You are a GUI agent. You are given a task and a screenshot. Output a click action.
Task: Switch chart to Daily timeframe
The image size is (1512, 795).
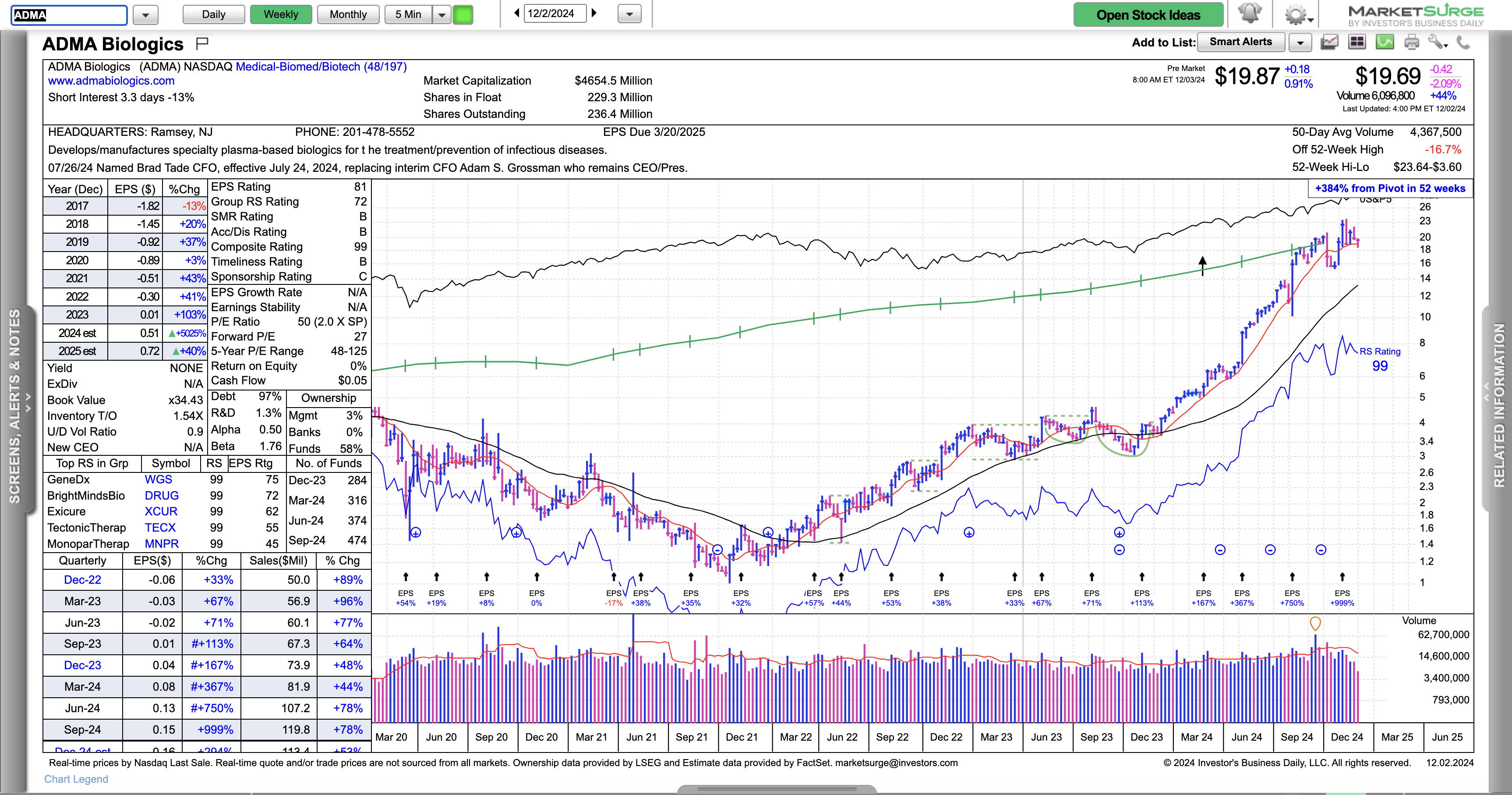pyautogui.click(x=214, y=14)
